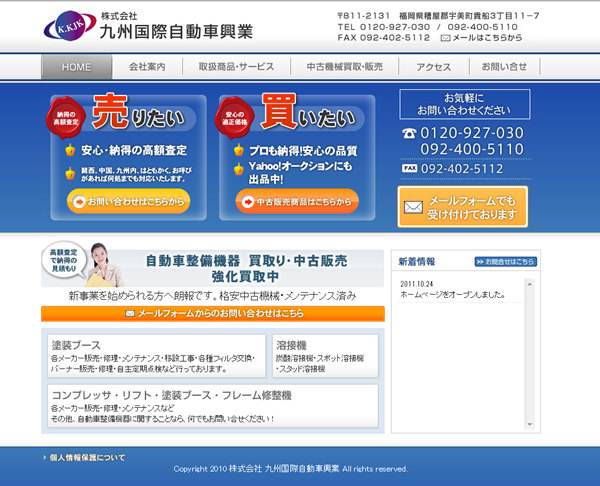600x486 pixels.
Task: Click the arrow icon in 中古販売商品はこちらから button
Action: click(248, 201)
